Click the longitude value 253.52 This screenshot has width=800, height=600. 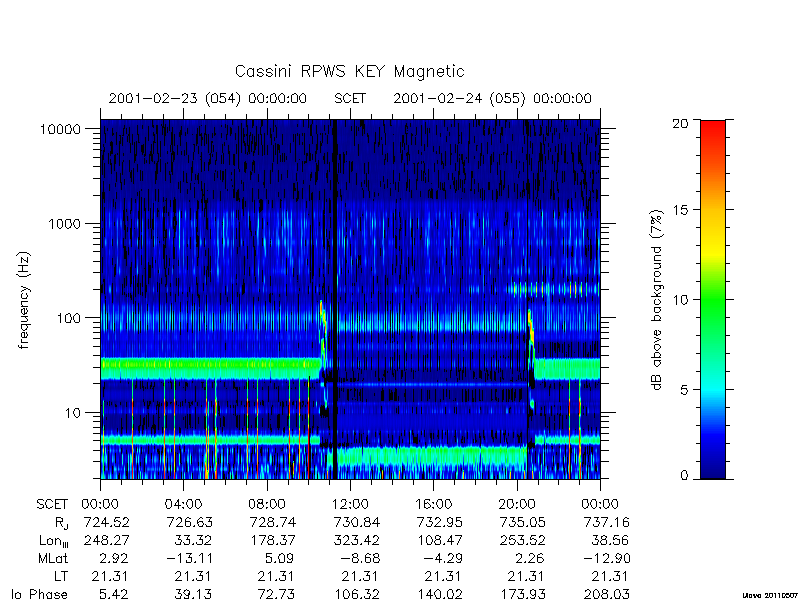tap(523, 540)
